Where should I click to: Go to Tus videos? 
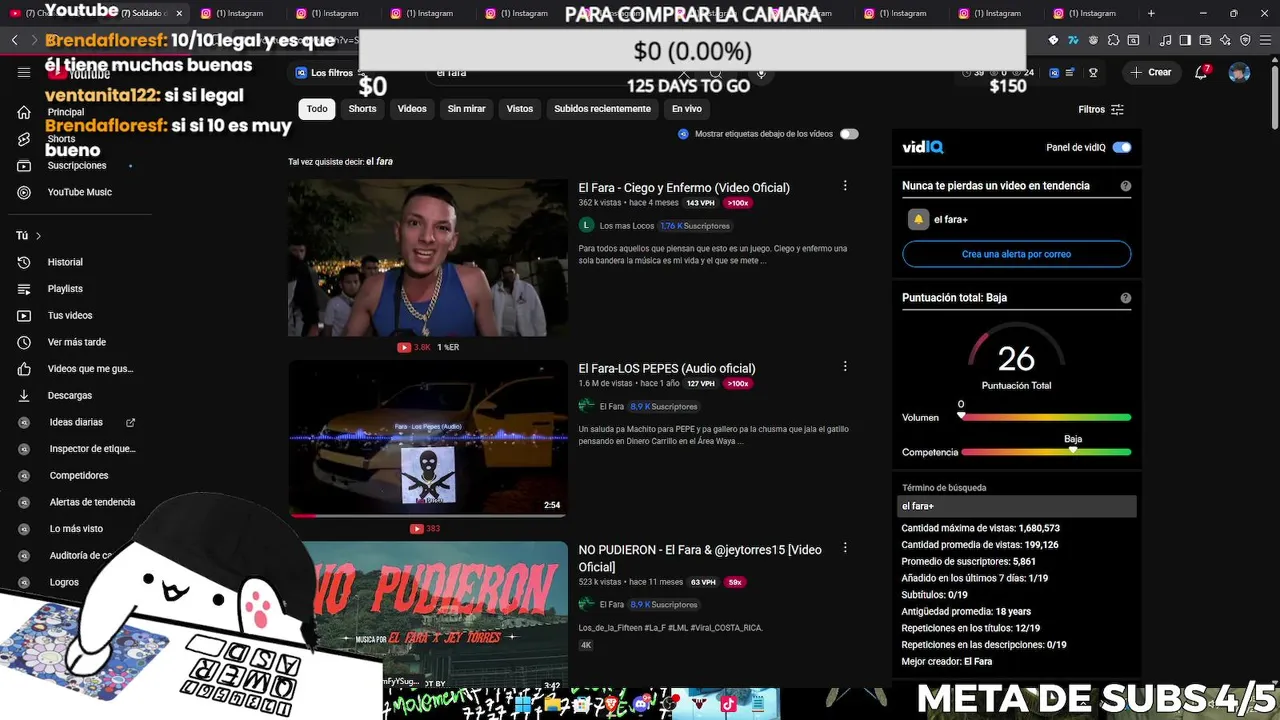(69, 315)
